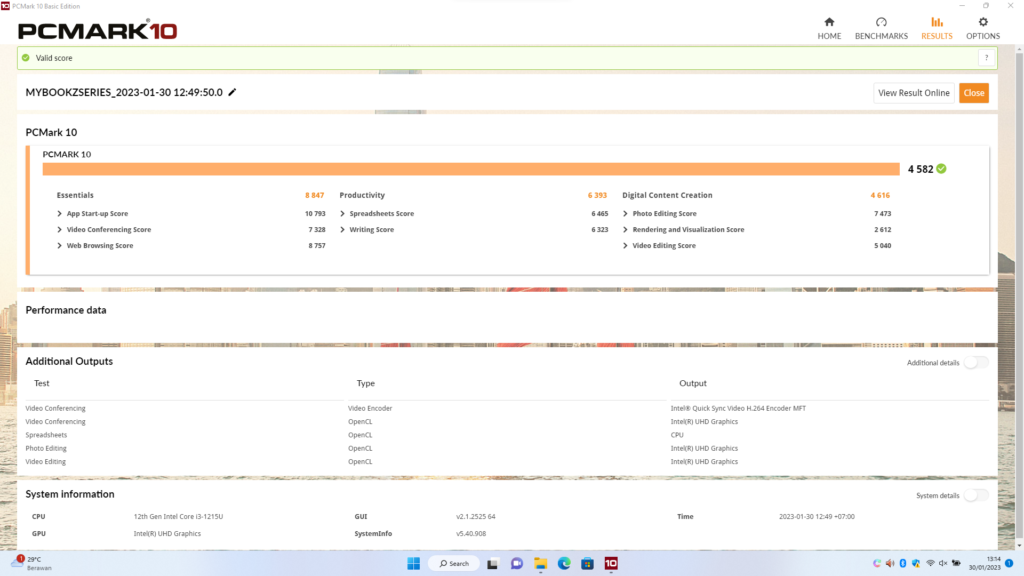Image resolution: width=1024 pixels, height=576 pixels.
Task: Click the CPU value 12th Gen Intel Core i3-1215U
Action: click(178, 517)
